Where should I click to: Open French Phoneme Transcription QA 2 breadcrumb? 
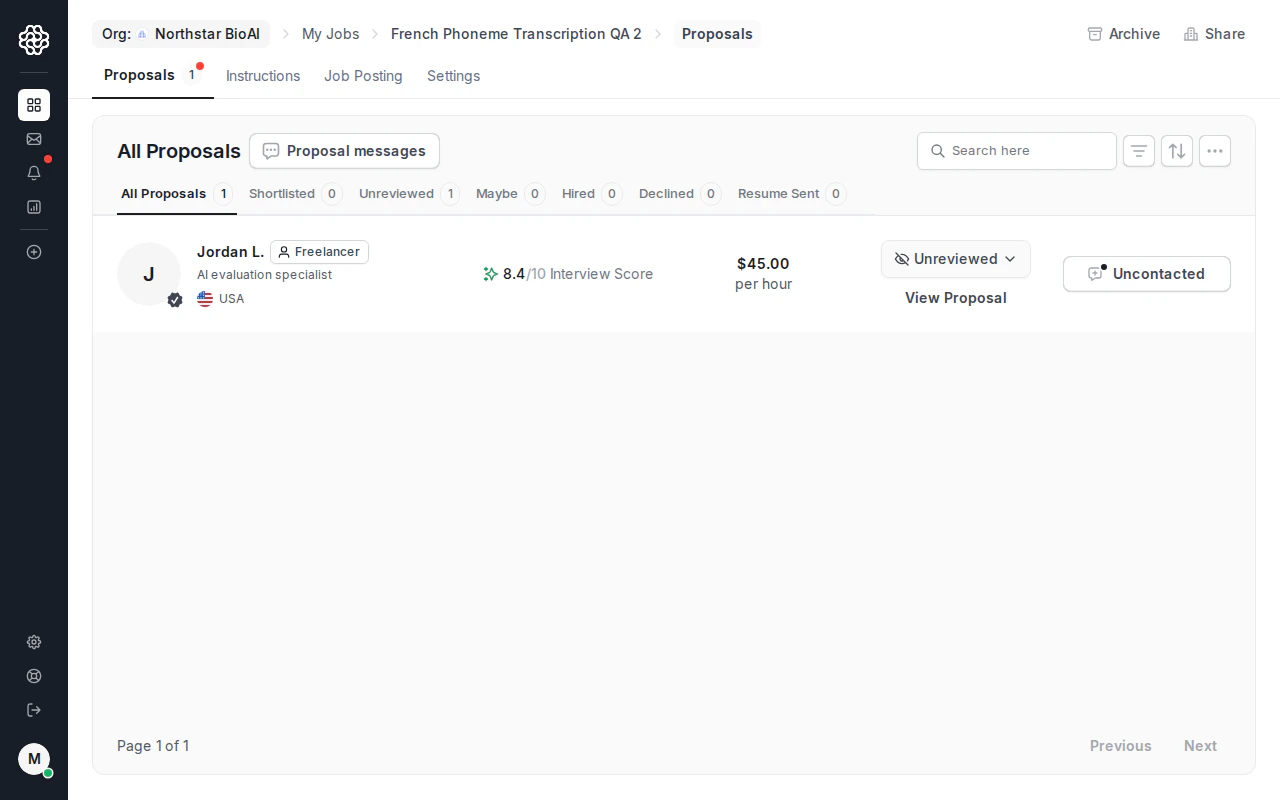tap(516, 34)
